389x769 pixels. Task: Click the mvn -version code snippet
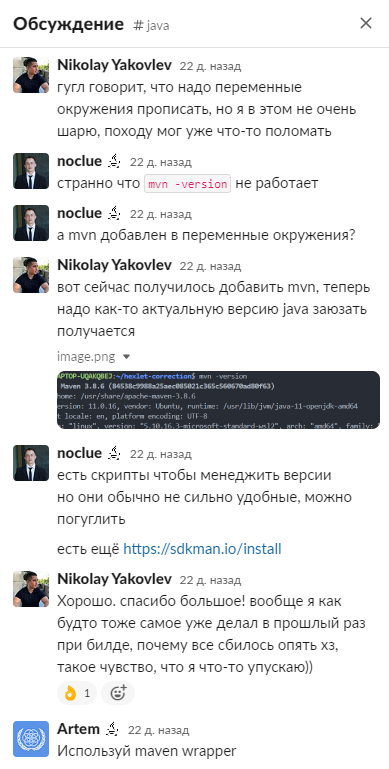click(x=187, y=184)
